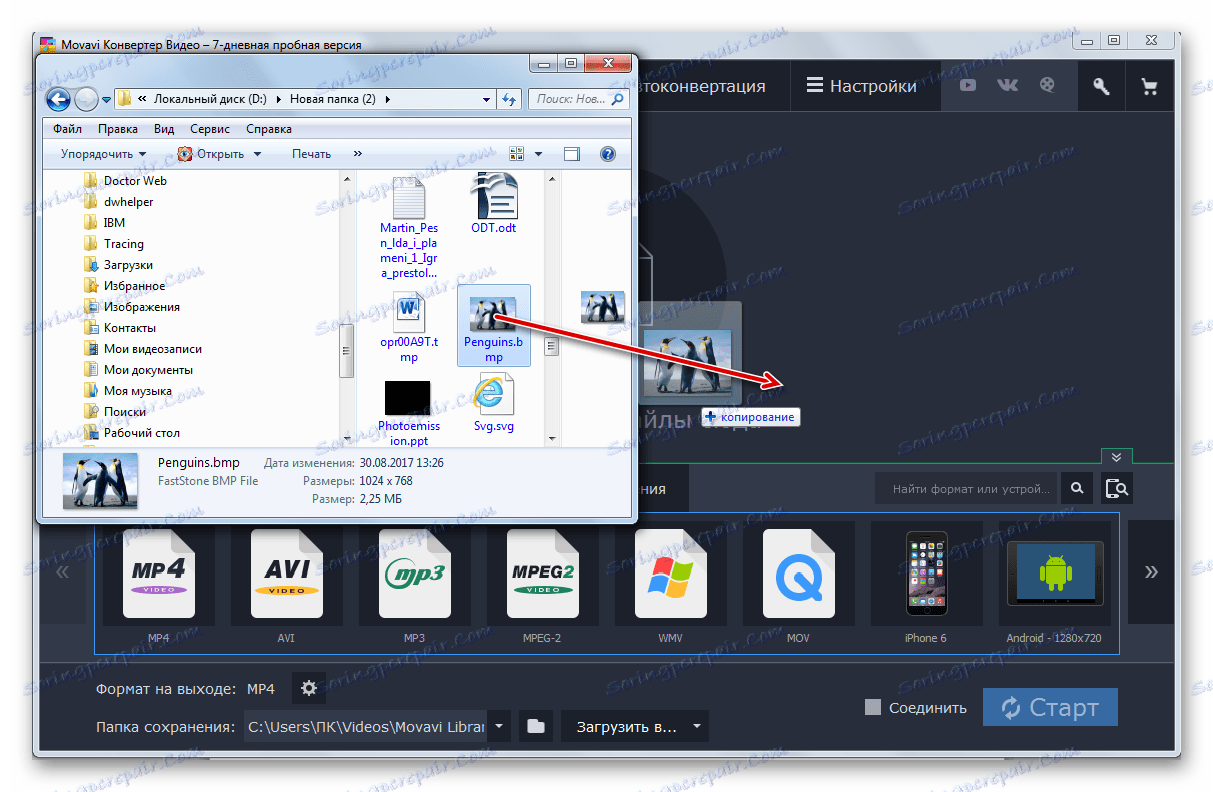Open output format settings gear
1213x792 pixels.
click(x=309, y=688)
